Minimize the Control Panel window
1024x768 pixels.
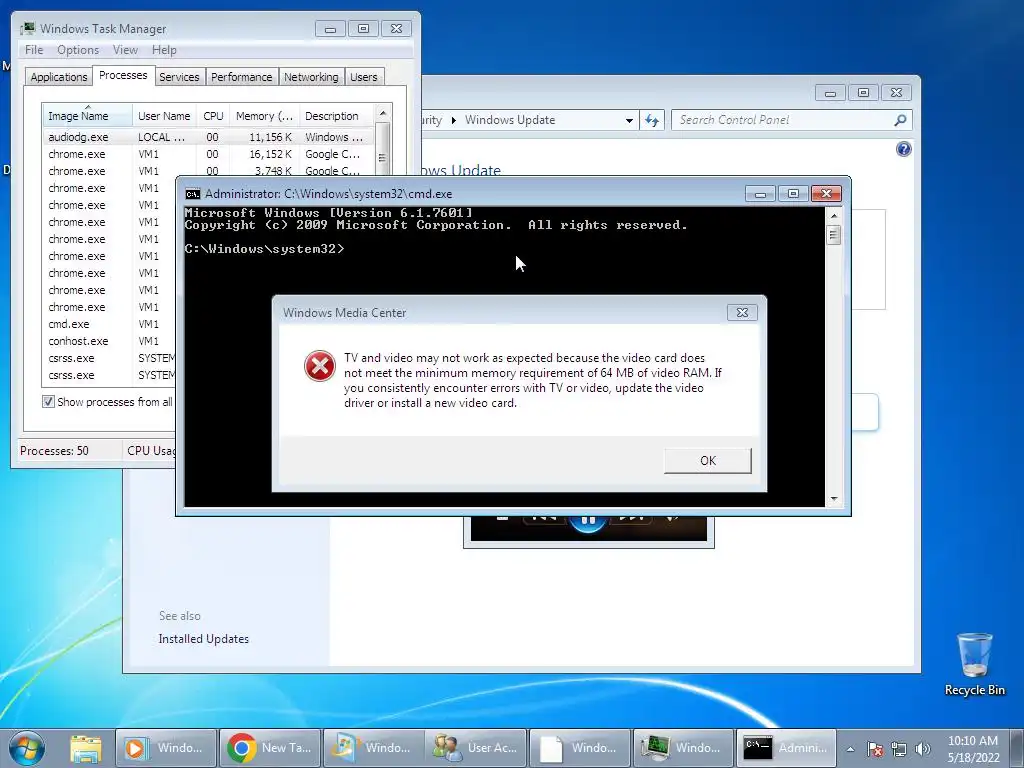point(830,93)
